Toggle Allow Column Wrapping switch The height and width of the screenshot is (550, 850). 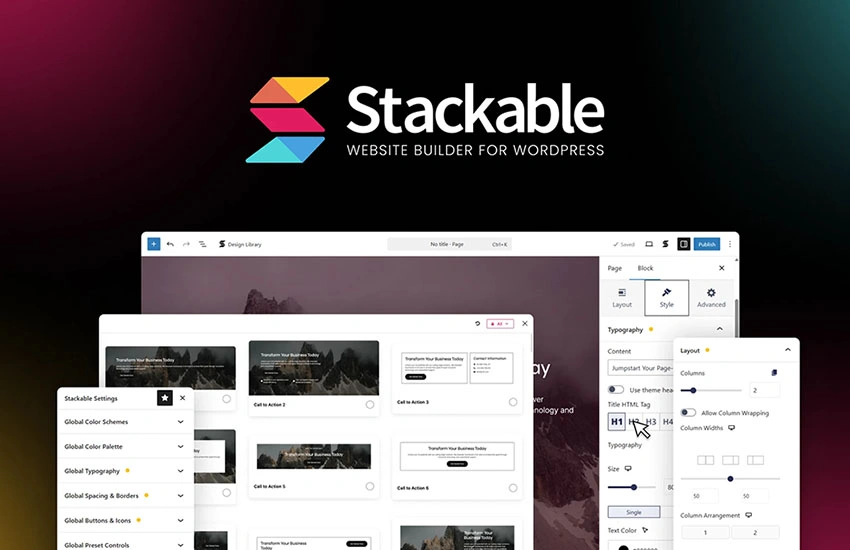[x=688, y=413]
